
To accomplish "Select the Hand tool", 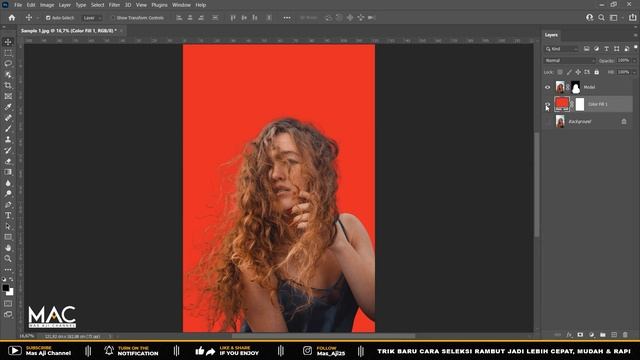I will [8, 248].
